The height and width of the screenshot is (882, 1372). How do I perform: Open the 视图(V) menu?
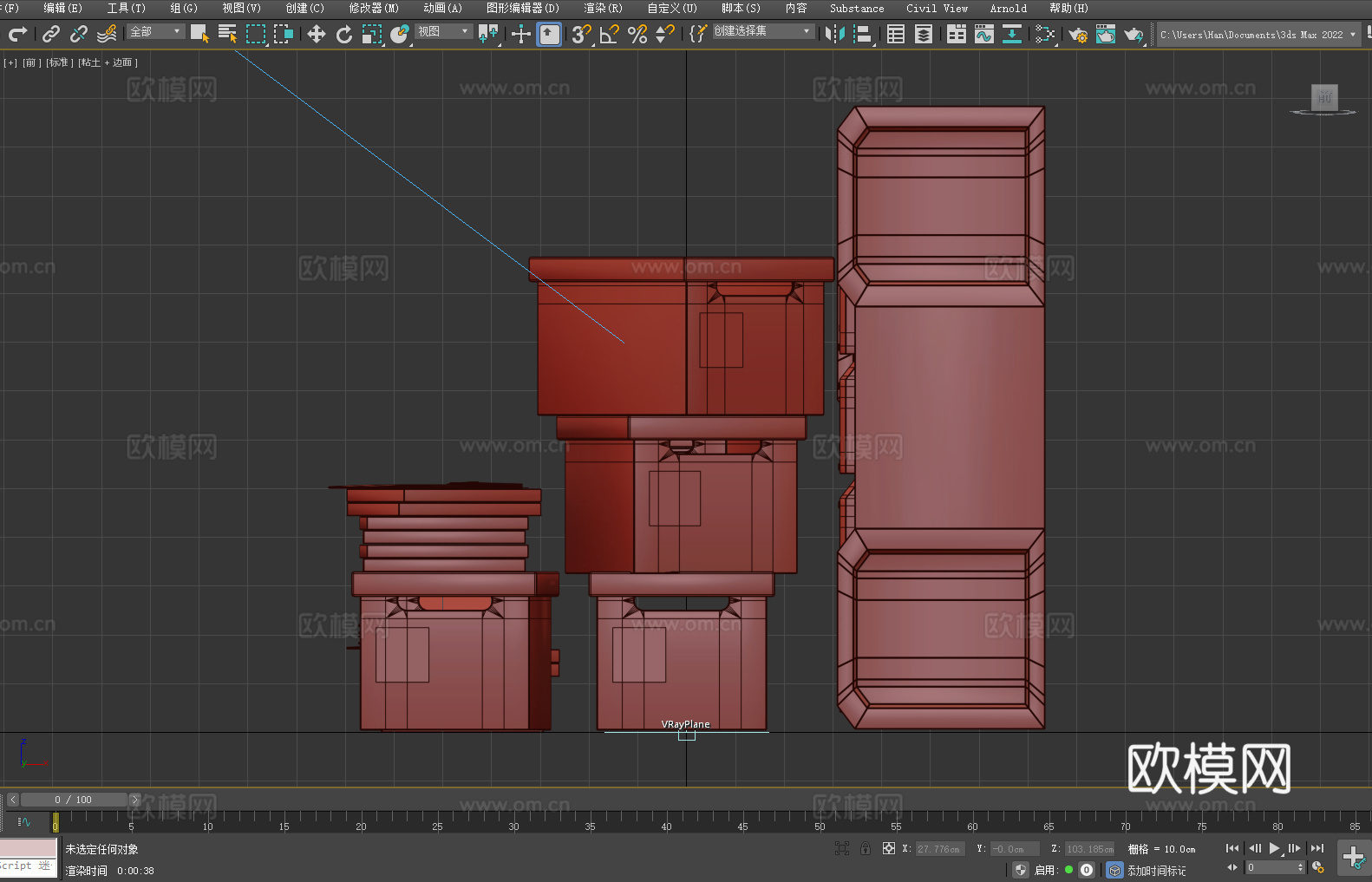pos(241,8)
